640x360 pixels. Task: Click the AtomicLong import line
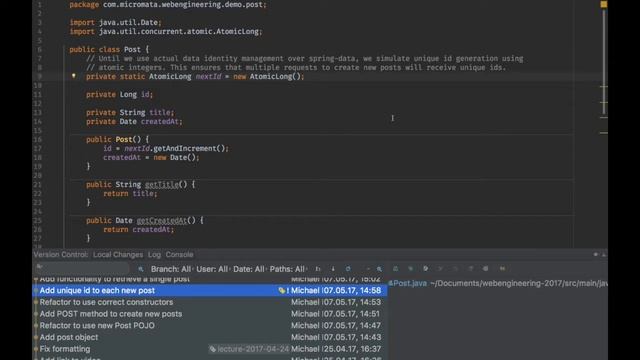tap(166, 31)
